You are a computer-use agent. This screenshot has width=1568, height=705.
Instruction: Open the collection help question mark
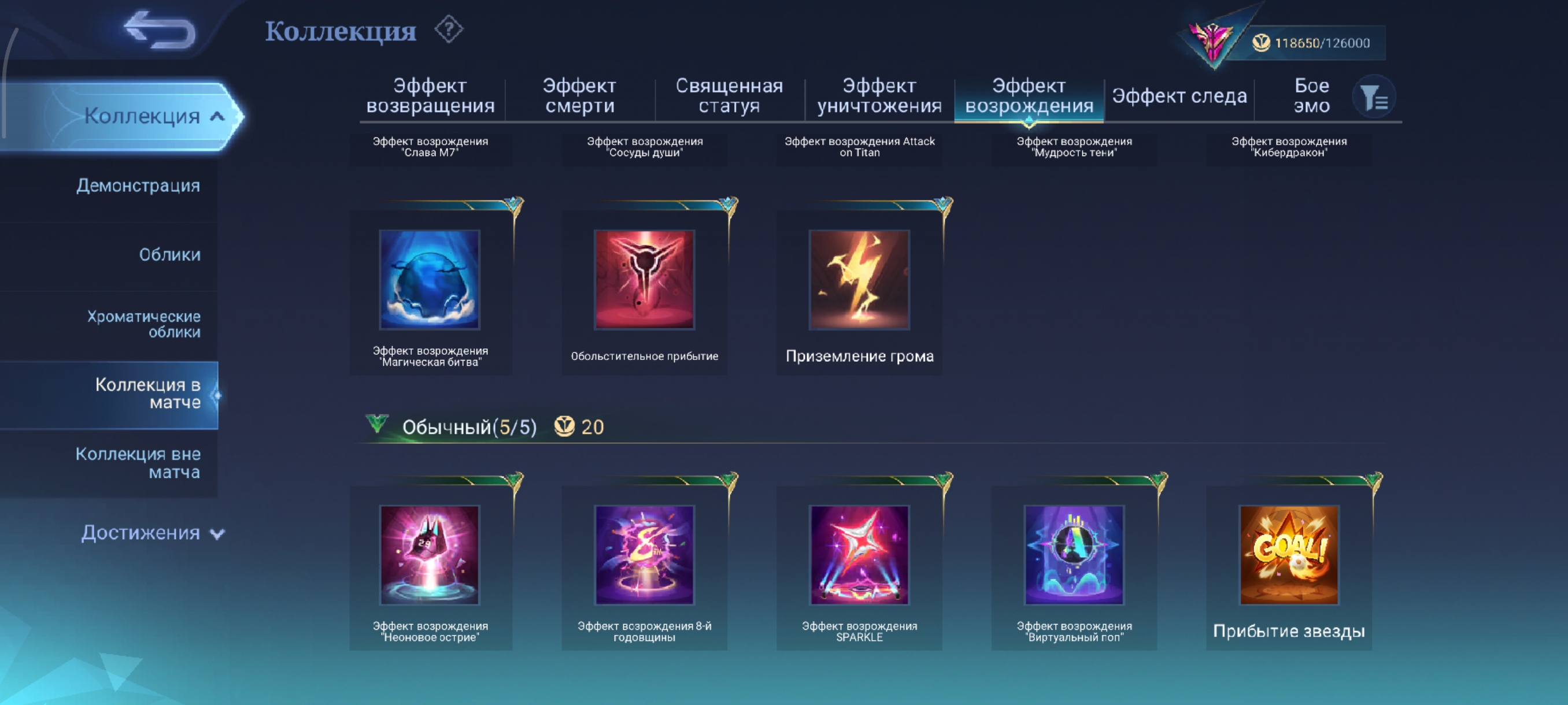click(449, 29)
